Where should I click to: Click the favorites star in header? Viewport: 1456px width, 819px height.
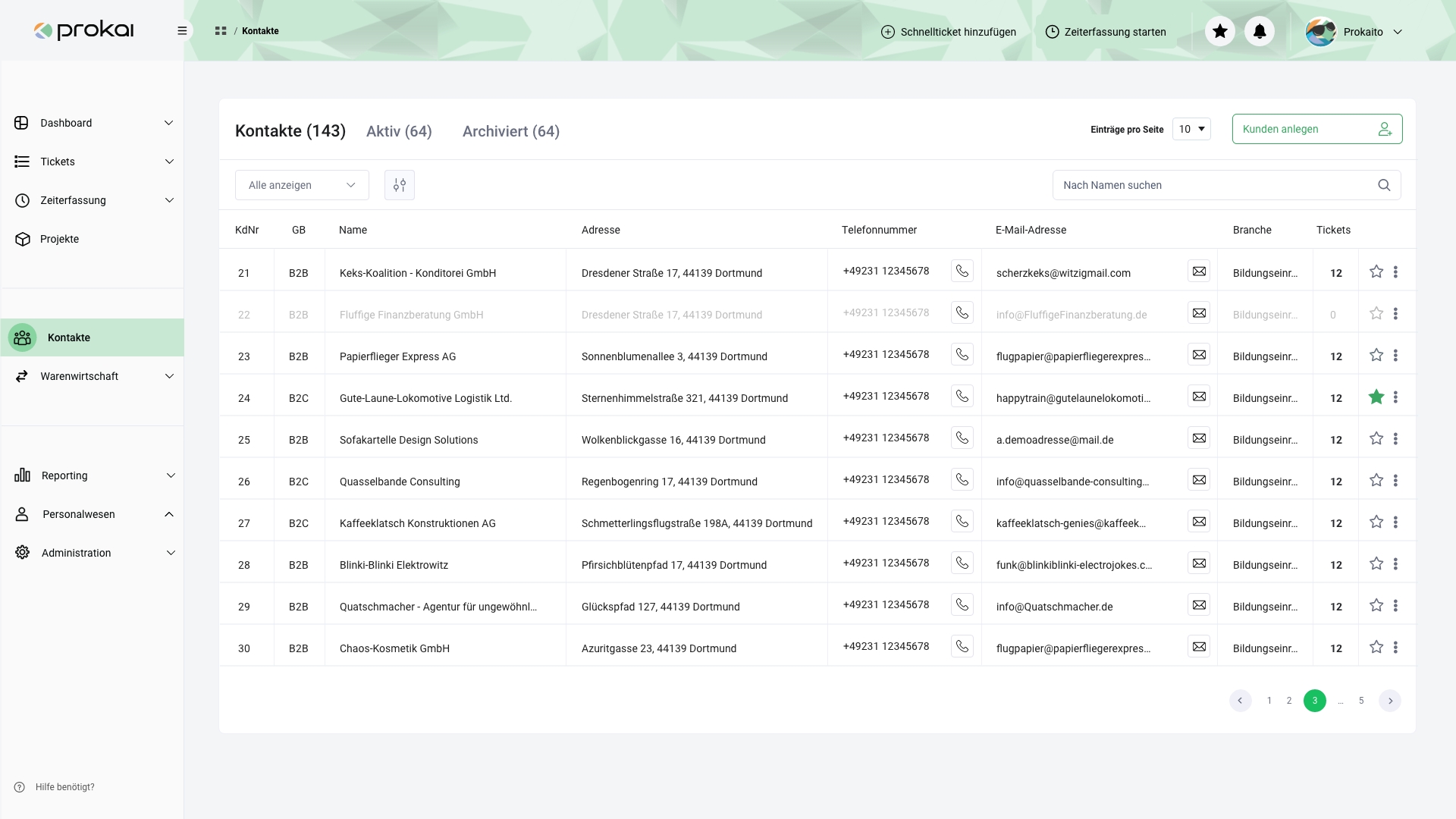pos(1220,31)
